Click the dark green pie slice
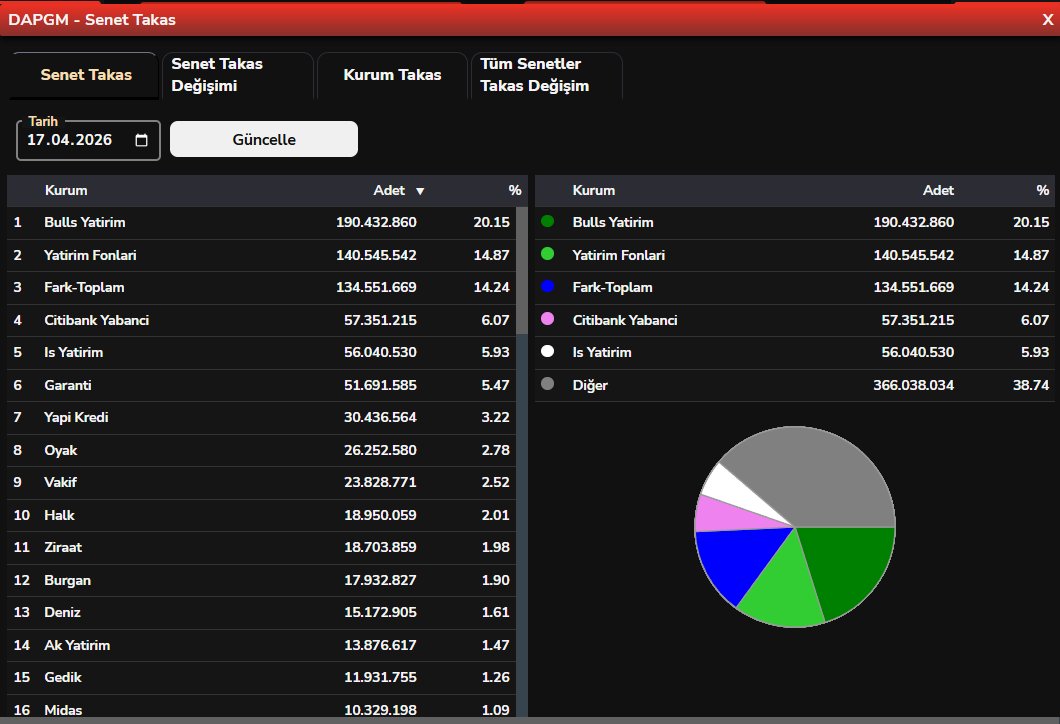 tap(848, 568)
